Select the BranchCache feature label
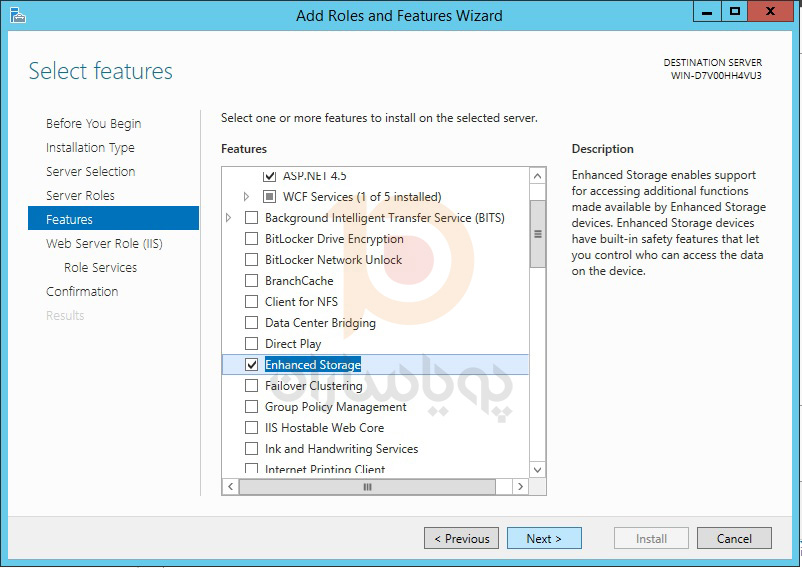This screenshot has width=802, height=568. click(x=299, y=281)
